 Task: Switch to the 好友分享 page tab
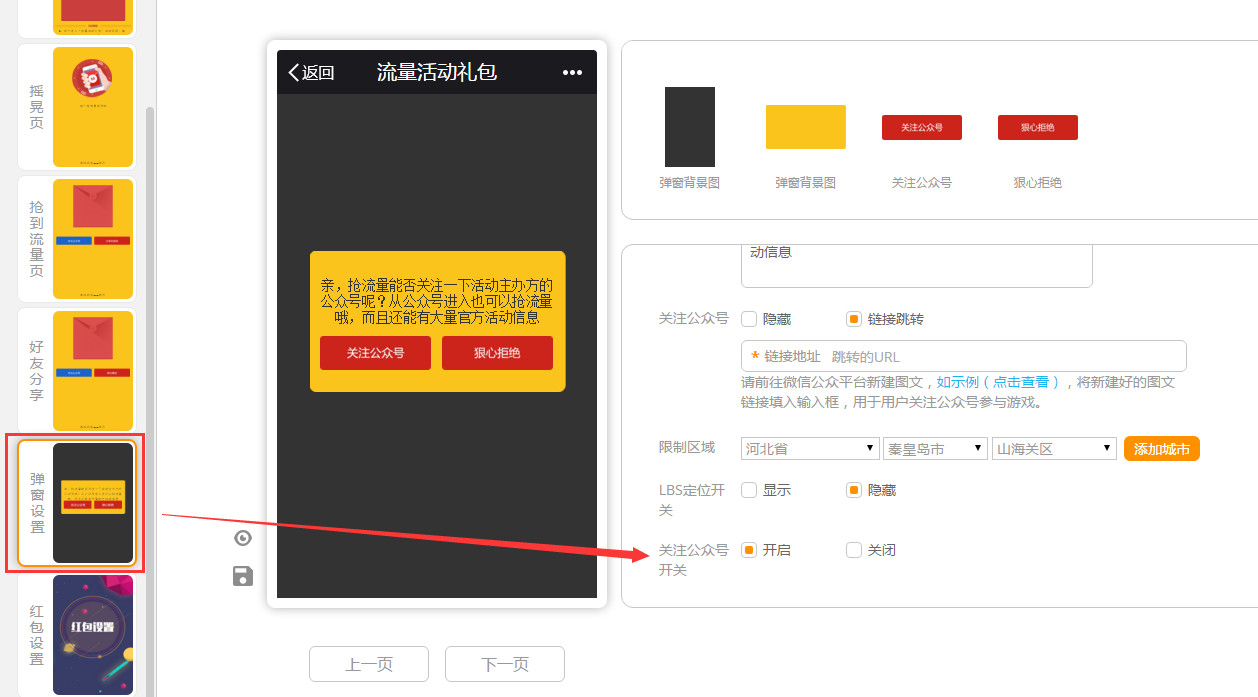point(76,371)
